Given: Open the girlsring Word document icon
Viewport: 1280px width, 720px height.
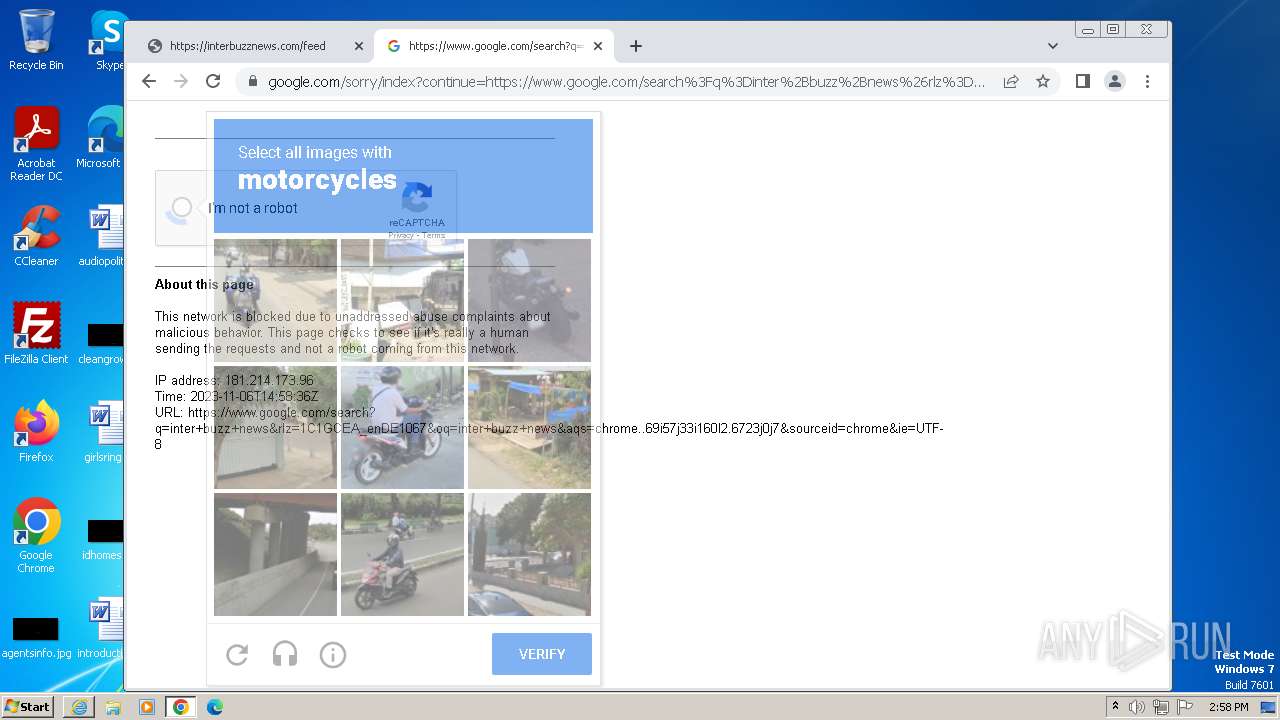Looking at the screenshot, I should [103, 431].
